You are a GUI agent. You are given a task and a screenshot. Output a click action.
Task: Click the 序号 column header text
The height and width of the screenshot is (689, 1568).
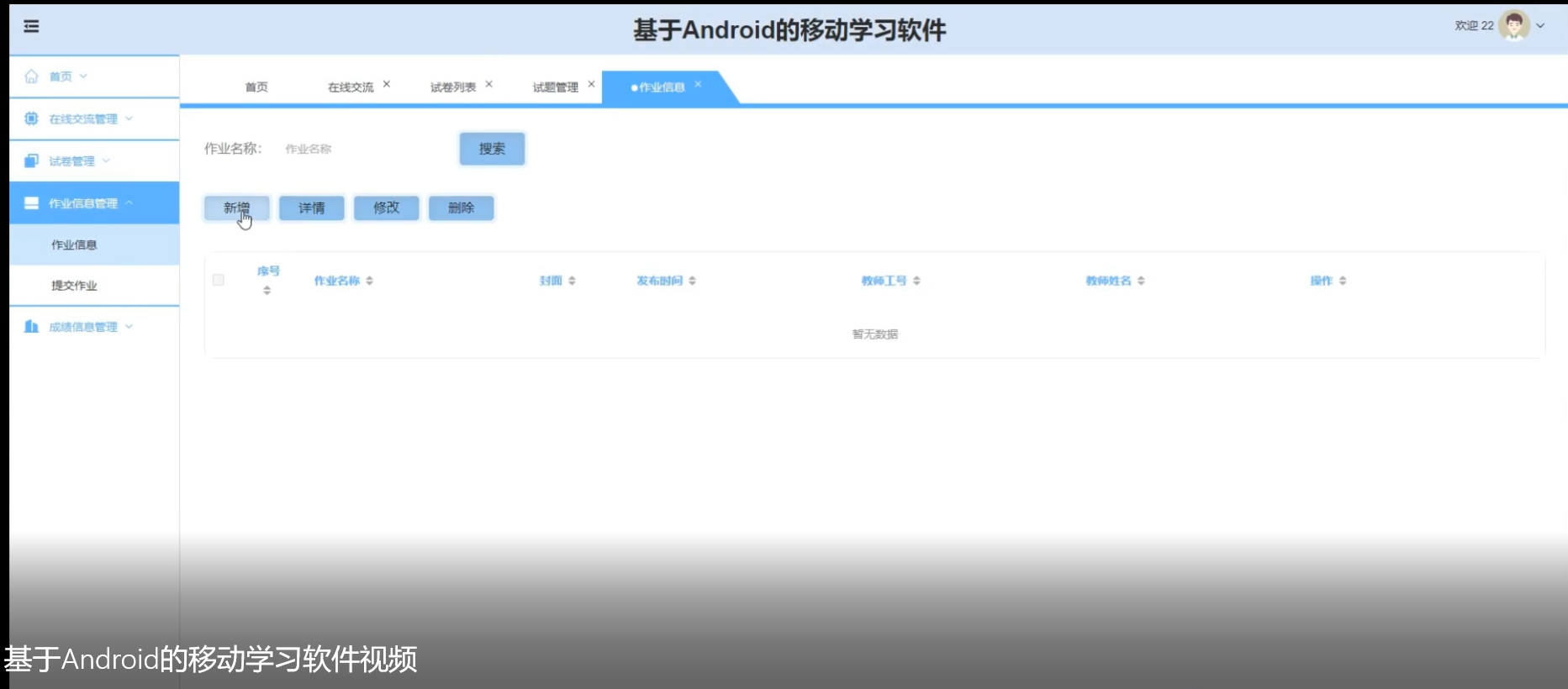[269, 271]
